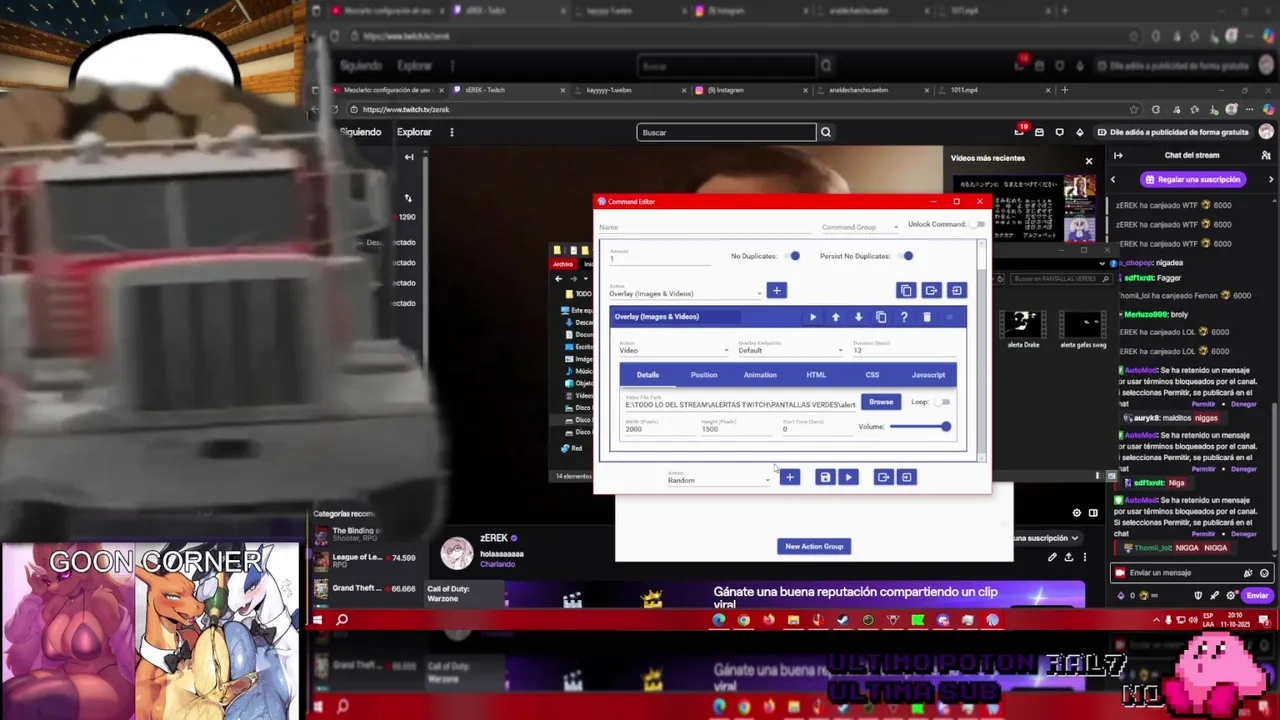
Task: Add action plus button beside Overlay dropdown
Action: coord(776,291)
